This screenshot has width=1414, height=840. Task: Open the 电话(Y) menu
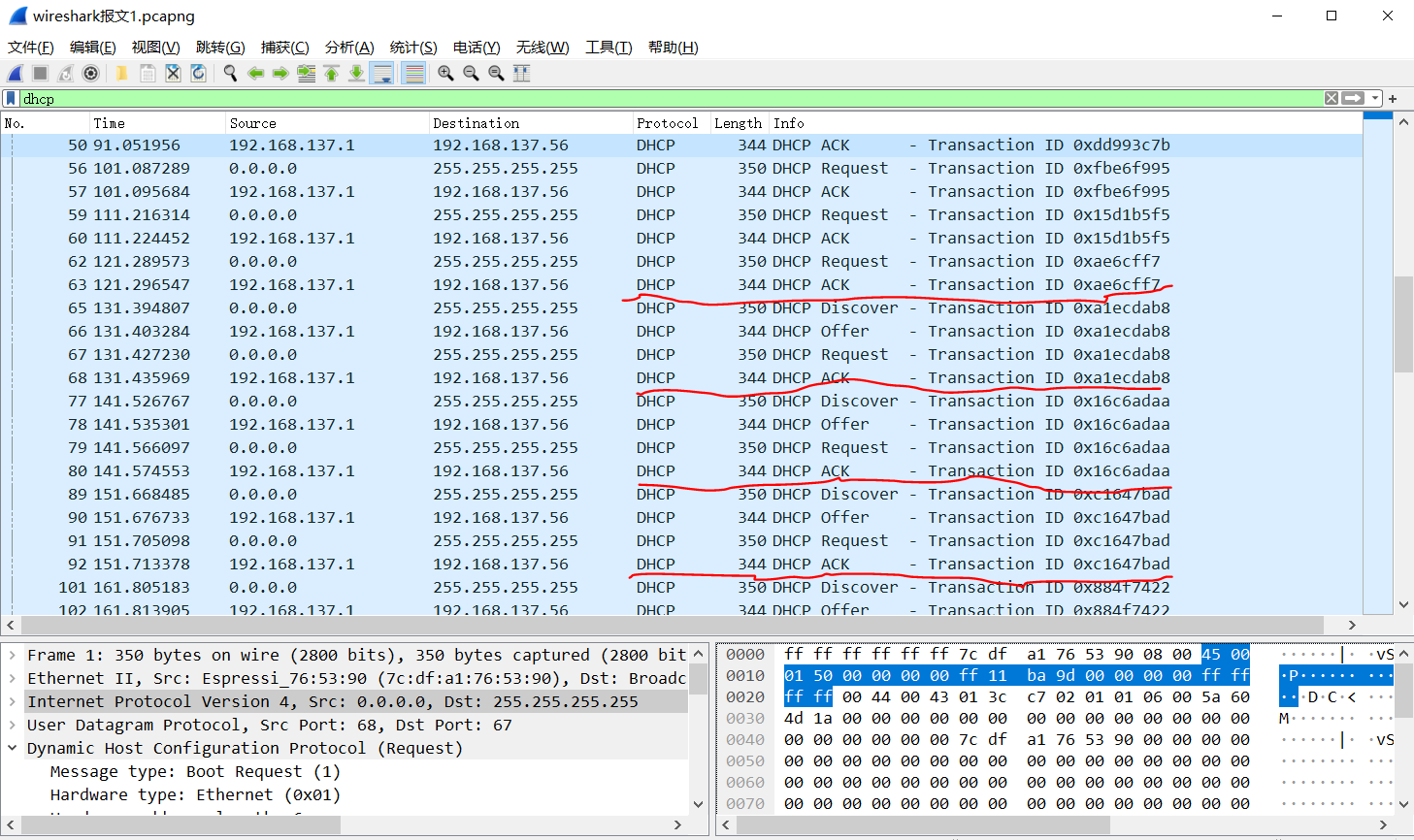coord(477,47)
